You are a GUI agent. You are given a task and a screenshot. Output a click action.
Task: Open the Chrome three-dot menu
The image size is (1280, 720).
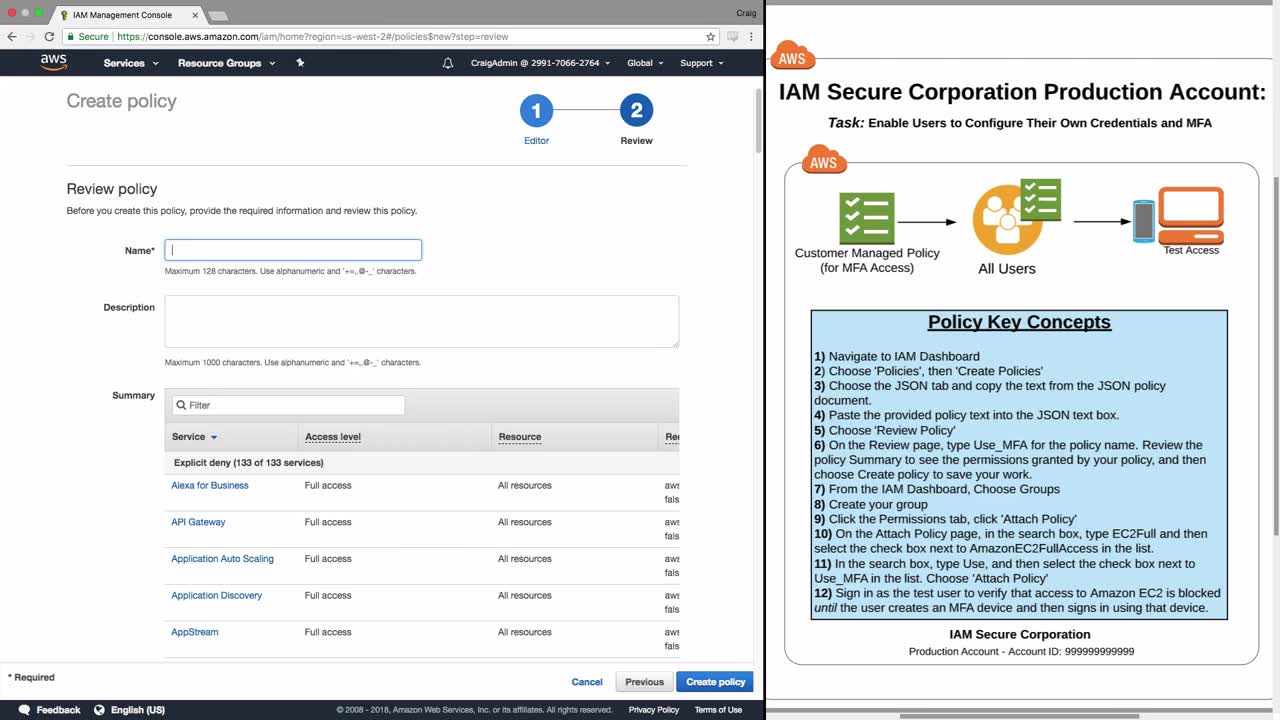coord(751,37)
